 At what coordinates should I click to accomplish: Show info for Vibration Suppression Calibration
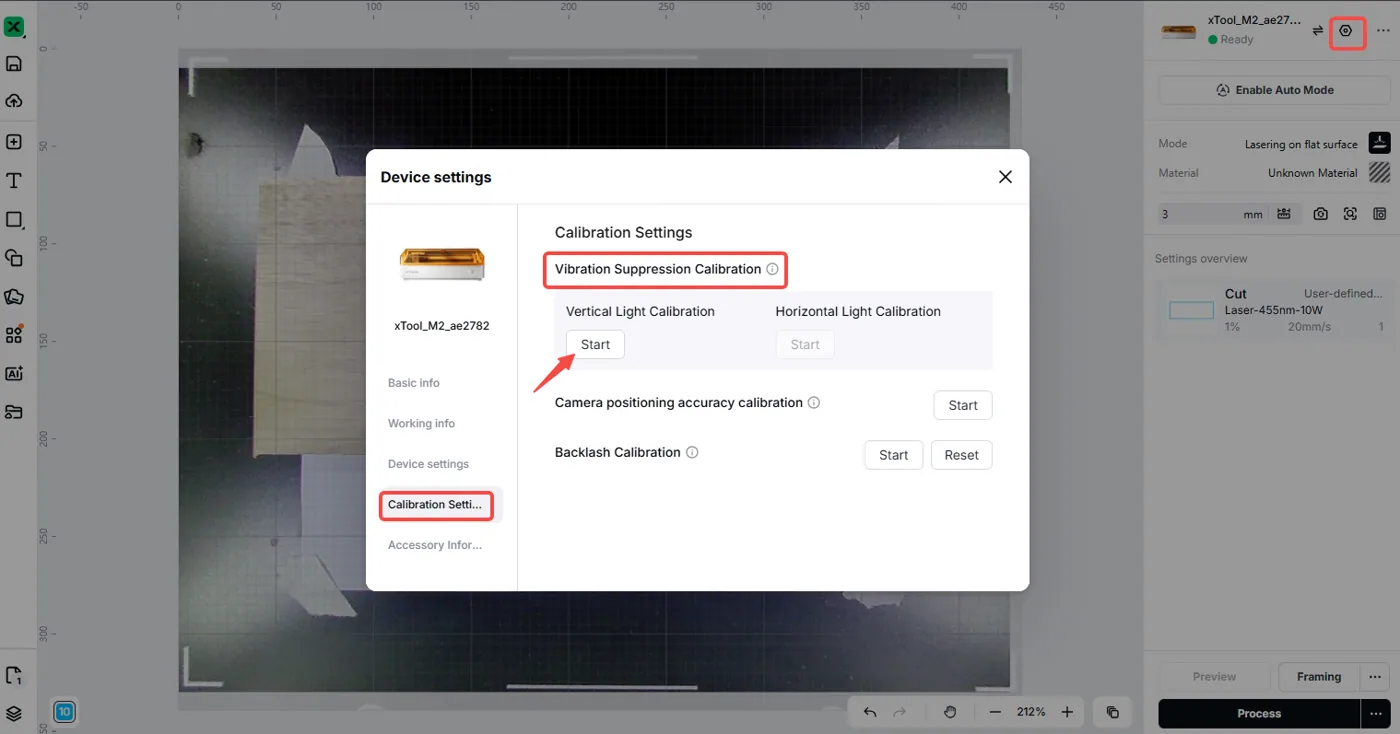pyautogui.click(x=772, y=269)
